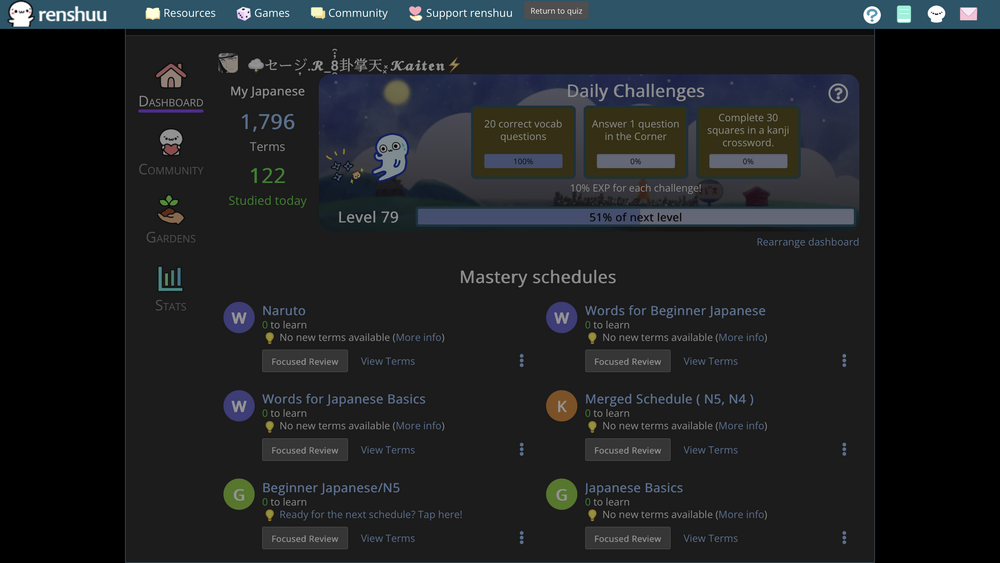Expand options for Words for Japanese Basics
Screen dimensions: 1000x563
click(521, 450)
